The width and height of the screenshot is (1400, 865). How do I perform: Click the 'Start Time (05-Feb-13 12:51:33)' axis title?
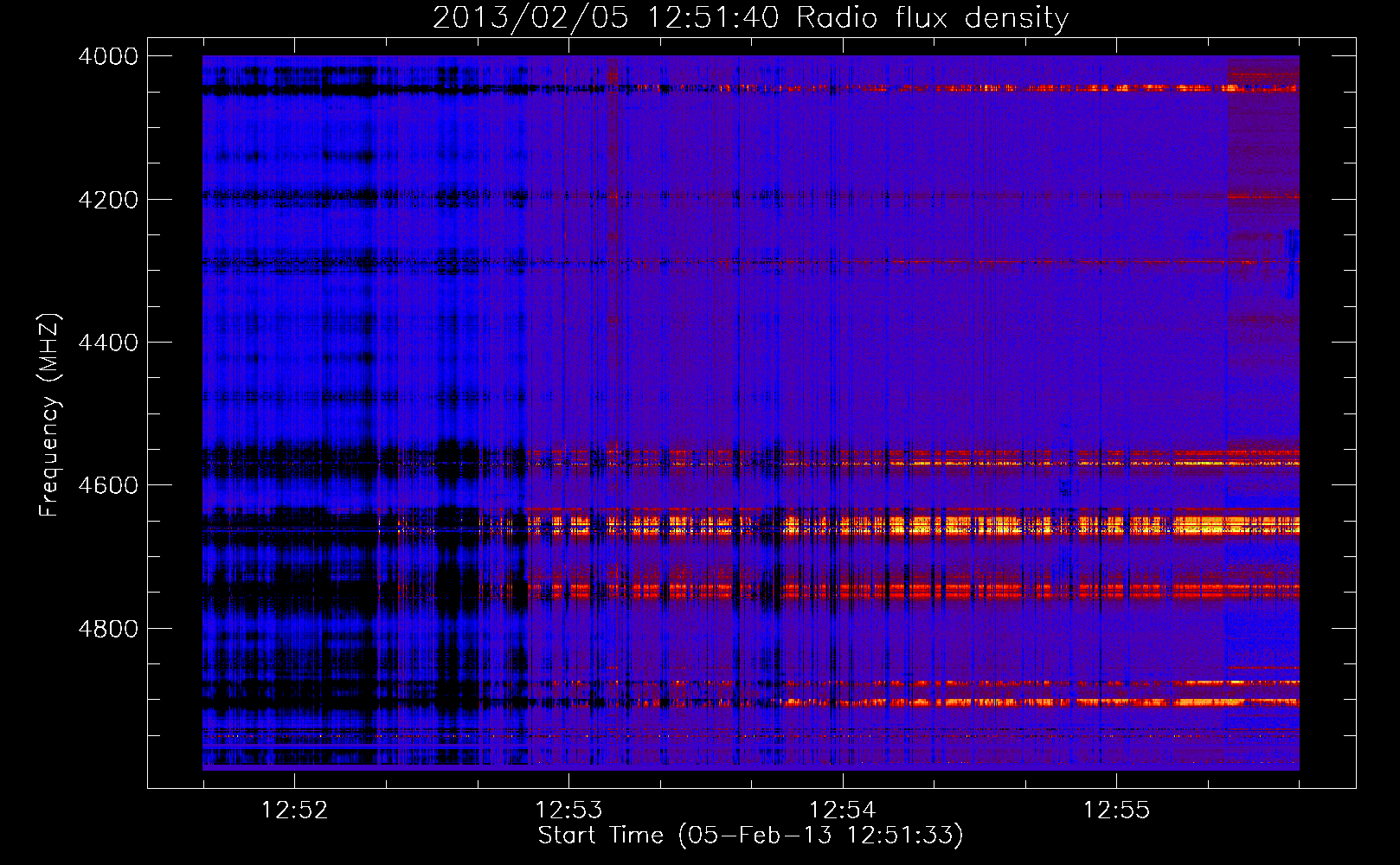[x=750, y=836]
